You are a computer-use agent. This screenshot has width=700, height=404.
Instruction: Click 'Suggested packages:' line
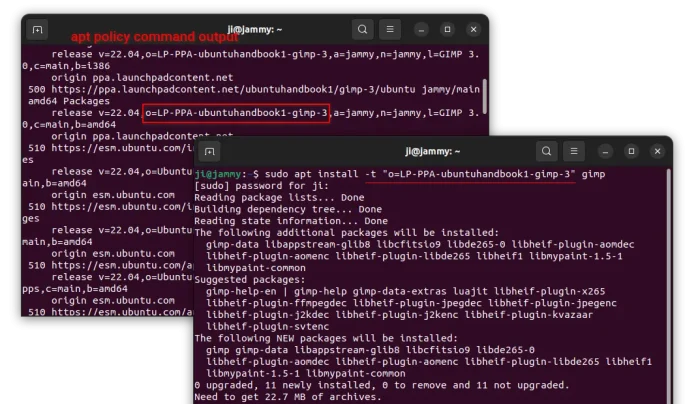point(250,279)
